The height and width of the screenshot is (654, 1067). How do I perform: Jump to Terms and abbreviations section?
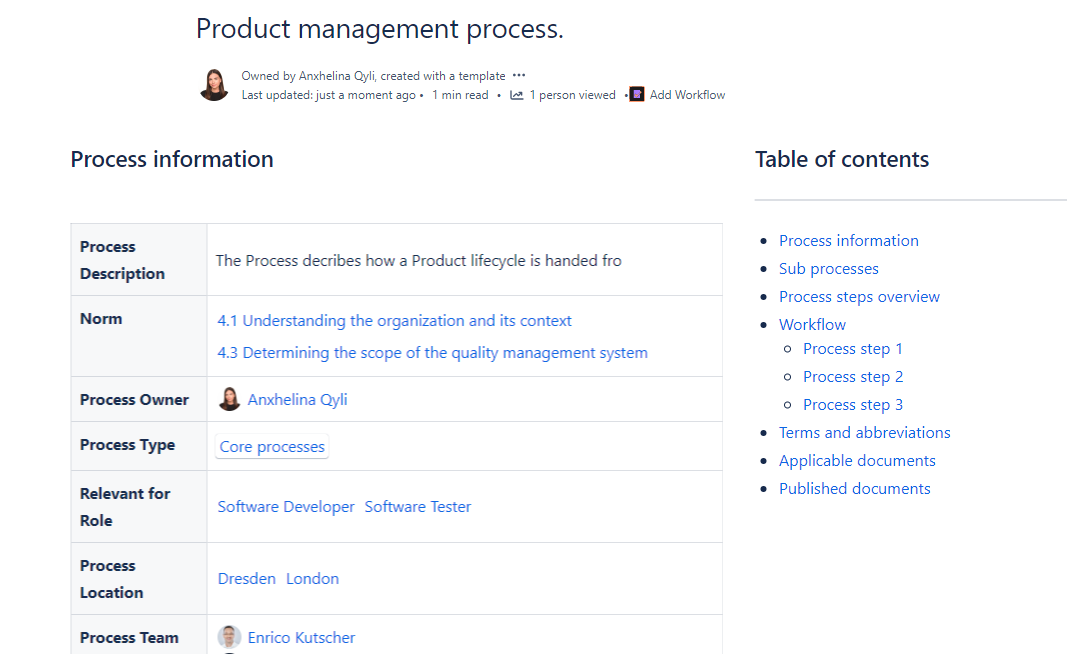(864, 433)
